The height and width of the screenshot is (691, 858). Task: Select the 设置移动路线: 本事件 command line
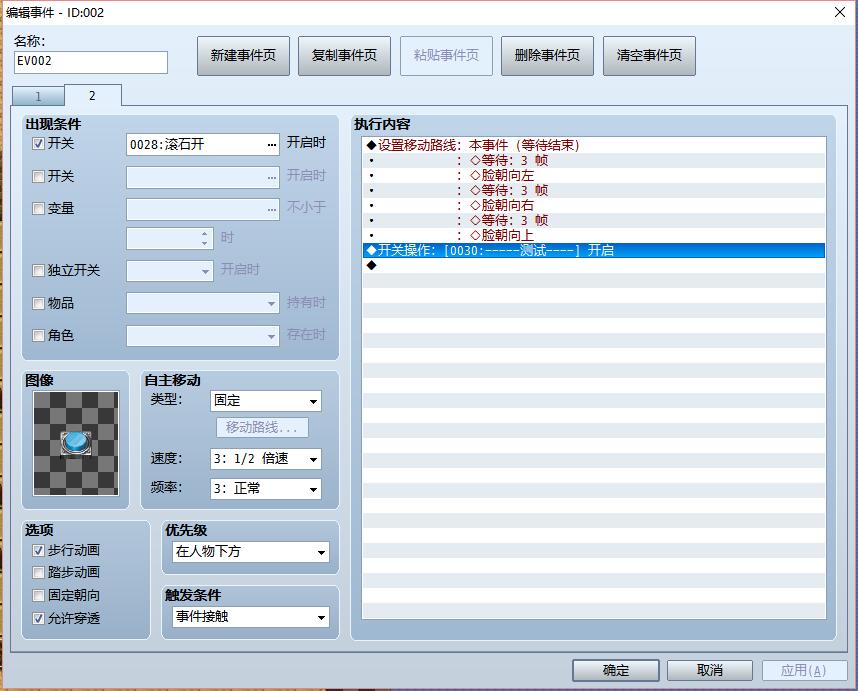(594, 145)
